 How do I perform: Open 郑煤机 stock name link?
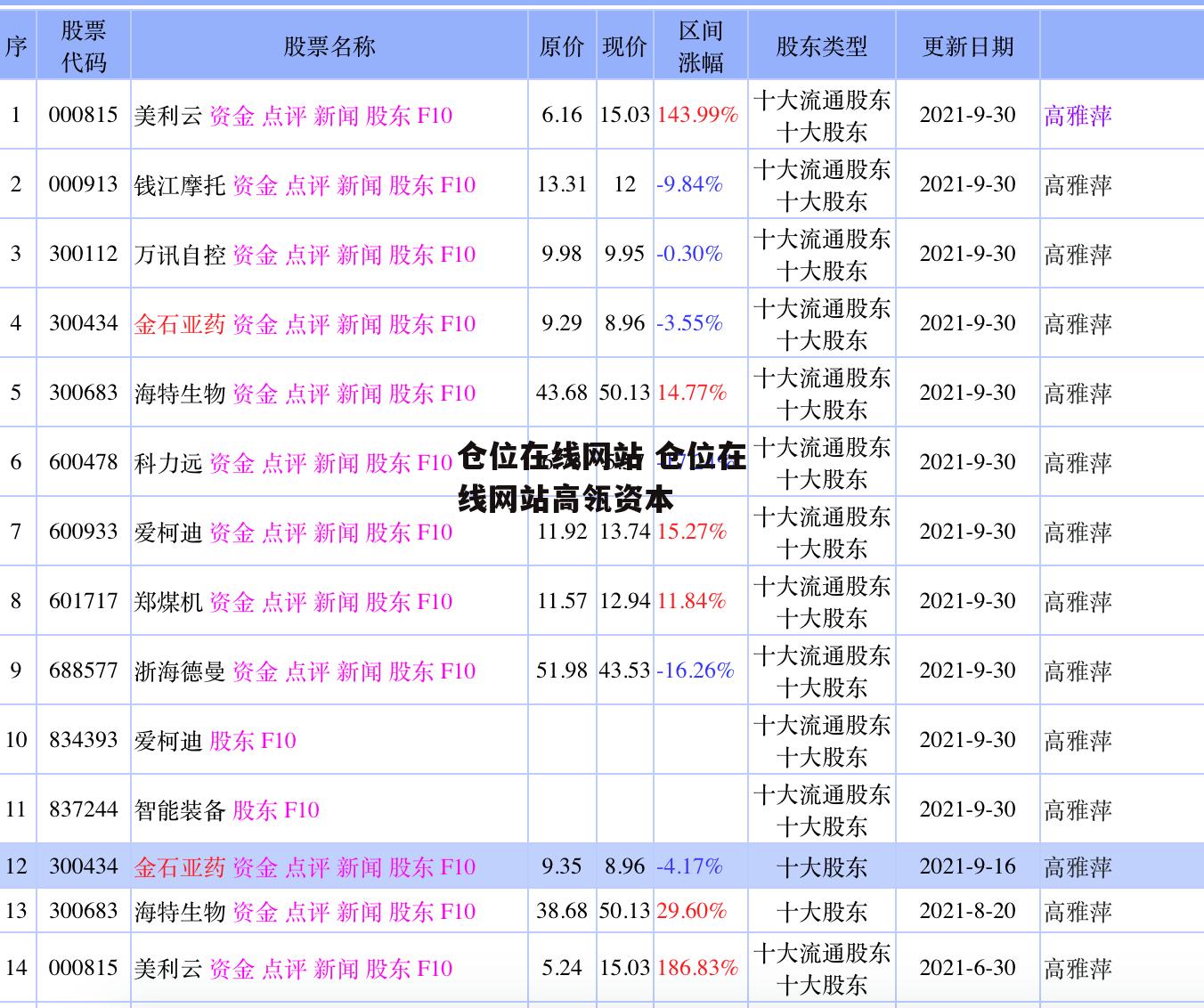[168, 601]
